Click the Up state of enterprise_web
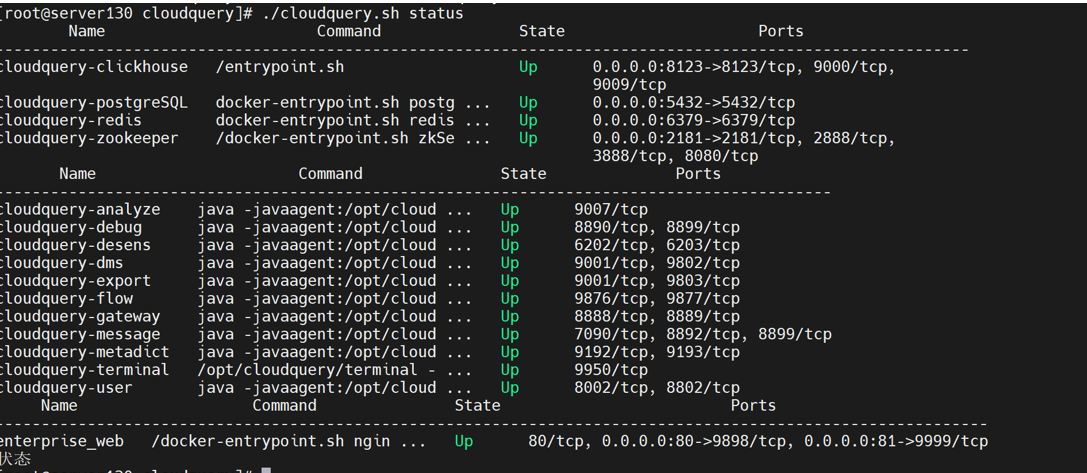Viewport: 1087px width, 473px height. [464, 441]
